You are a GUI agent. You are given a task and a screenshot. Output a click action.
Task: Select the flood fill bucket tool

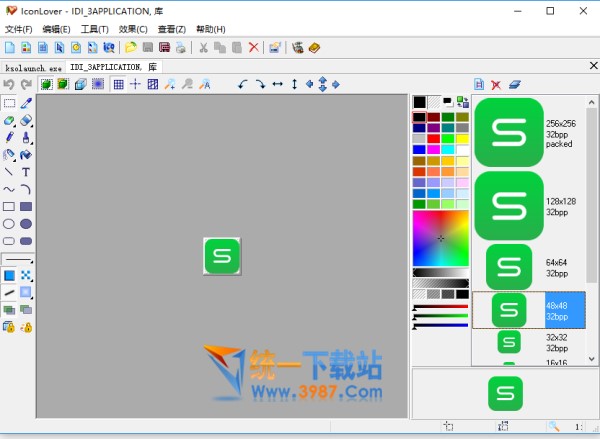[26, 155]
